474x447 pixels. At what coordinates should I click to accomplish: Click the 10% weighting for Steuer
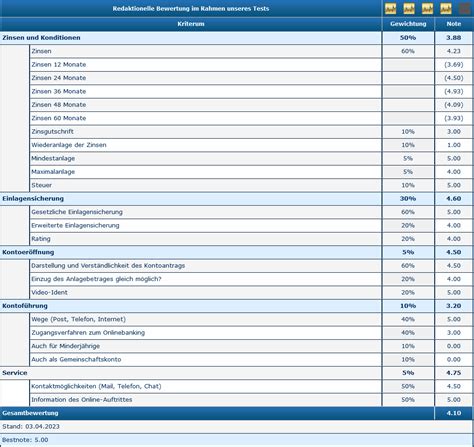pos(408,185)
